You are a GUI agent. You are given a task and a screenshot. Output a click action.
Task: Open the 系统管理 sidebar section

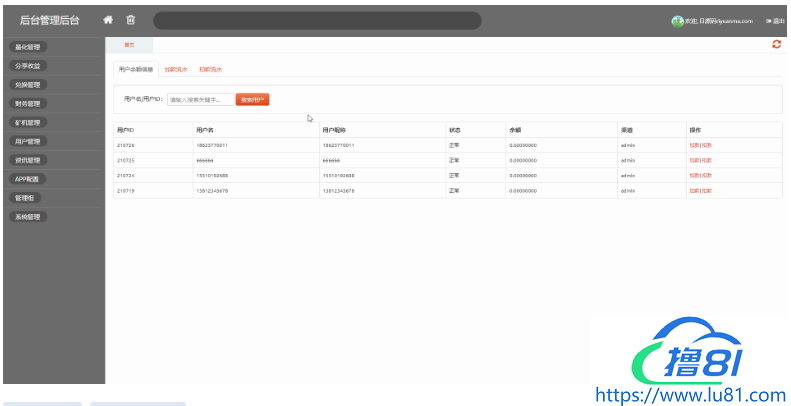(x=28, y=217)
